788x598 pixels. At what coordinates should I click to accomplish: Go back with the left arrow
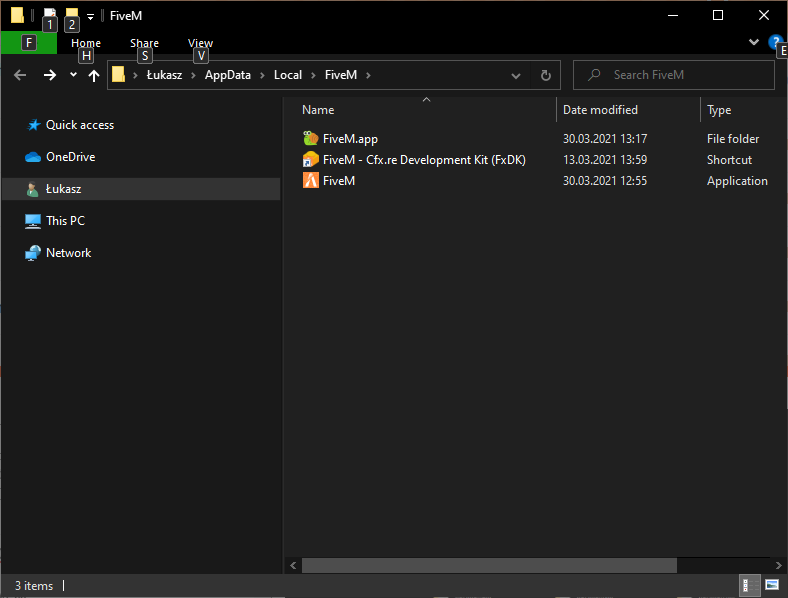pyautogui.click(x=20, y=75)
